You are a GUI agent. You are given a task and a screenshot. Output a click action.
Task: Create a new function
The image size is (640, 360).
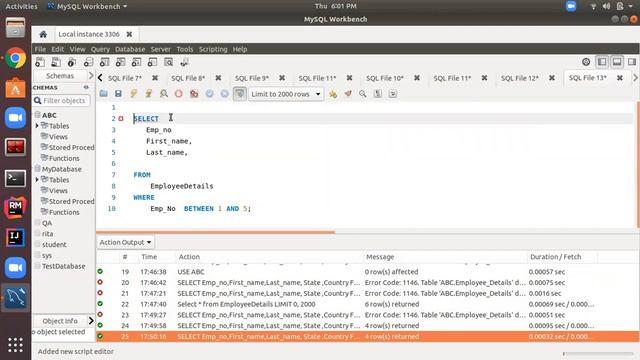(152, 62)
